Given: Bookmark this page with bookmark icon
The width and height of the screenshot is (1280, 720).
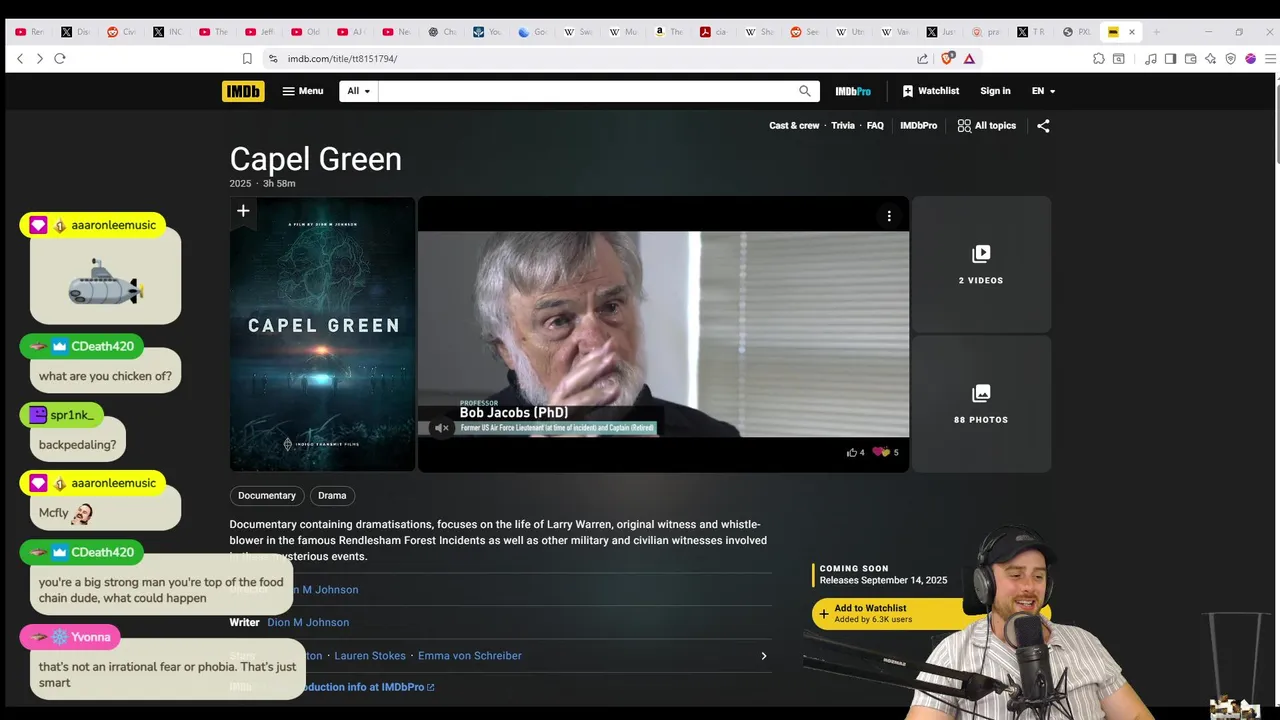Looking at the screenshot, I should pos(247,59).
